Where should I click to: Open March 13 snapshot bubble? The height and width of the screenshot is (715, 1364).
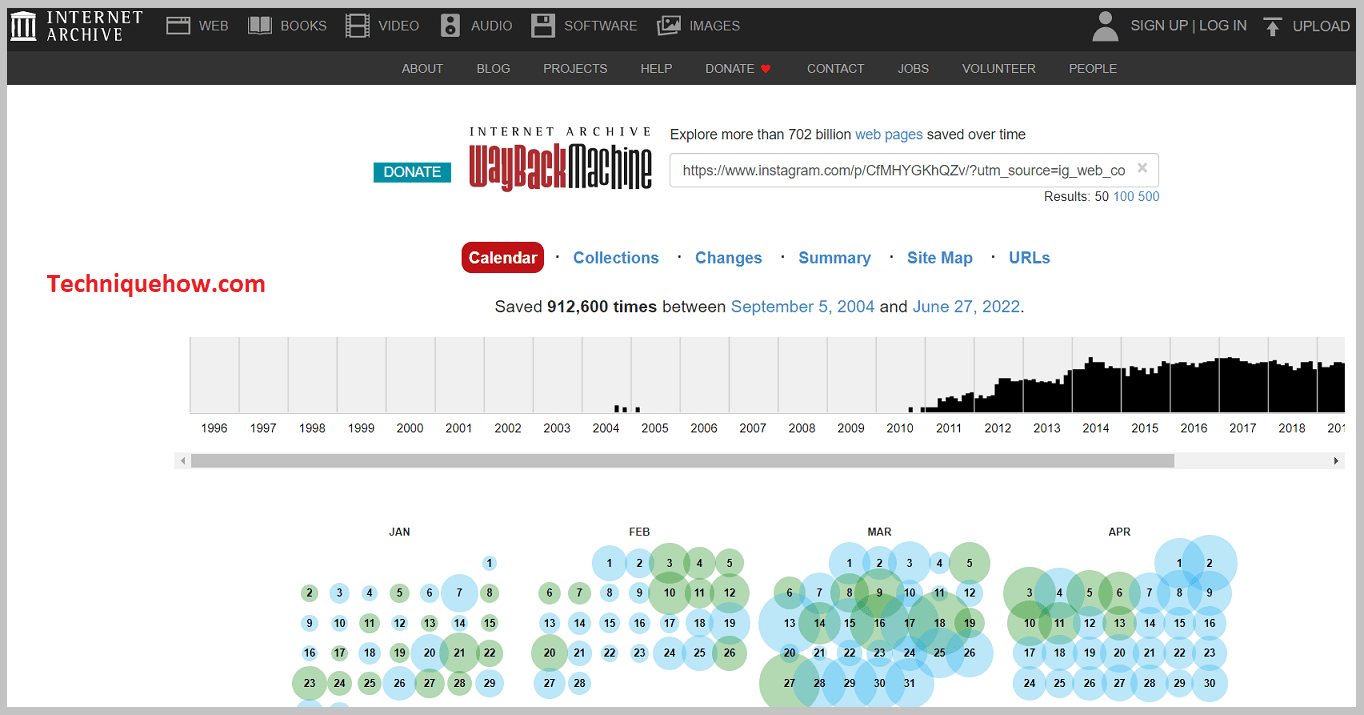pos(789,623)
